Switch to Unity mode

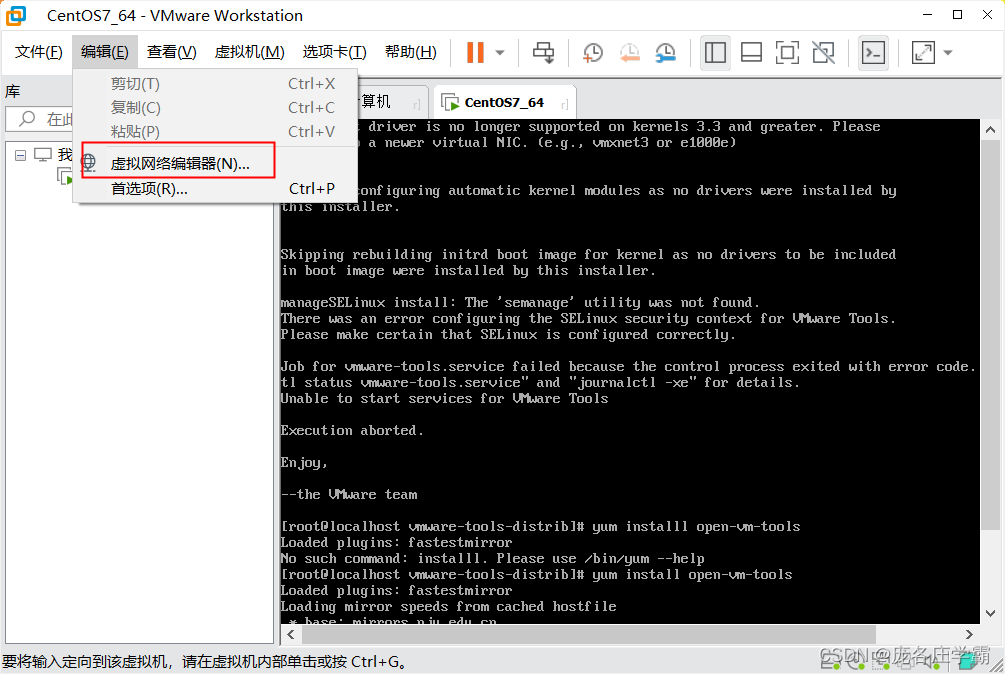(x=824, y=53)
